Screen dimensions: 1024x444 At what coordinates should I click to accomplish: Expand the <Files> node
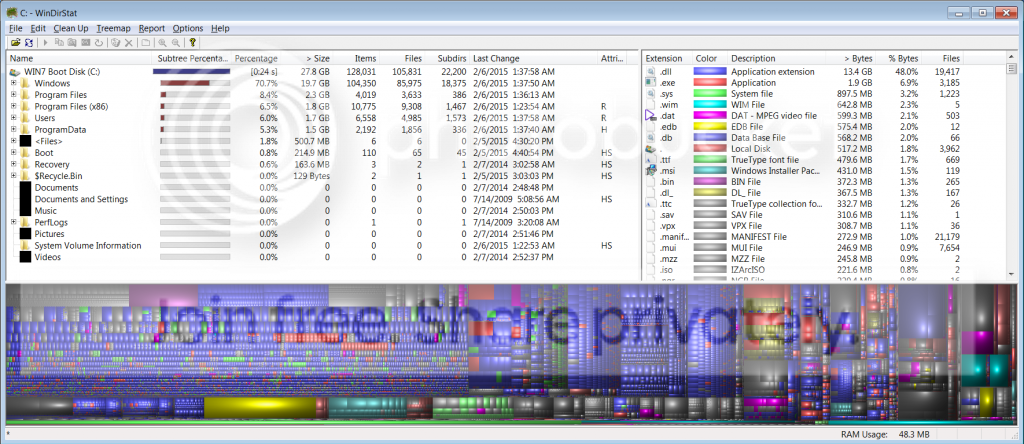(x=13, y=141)
